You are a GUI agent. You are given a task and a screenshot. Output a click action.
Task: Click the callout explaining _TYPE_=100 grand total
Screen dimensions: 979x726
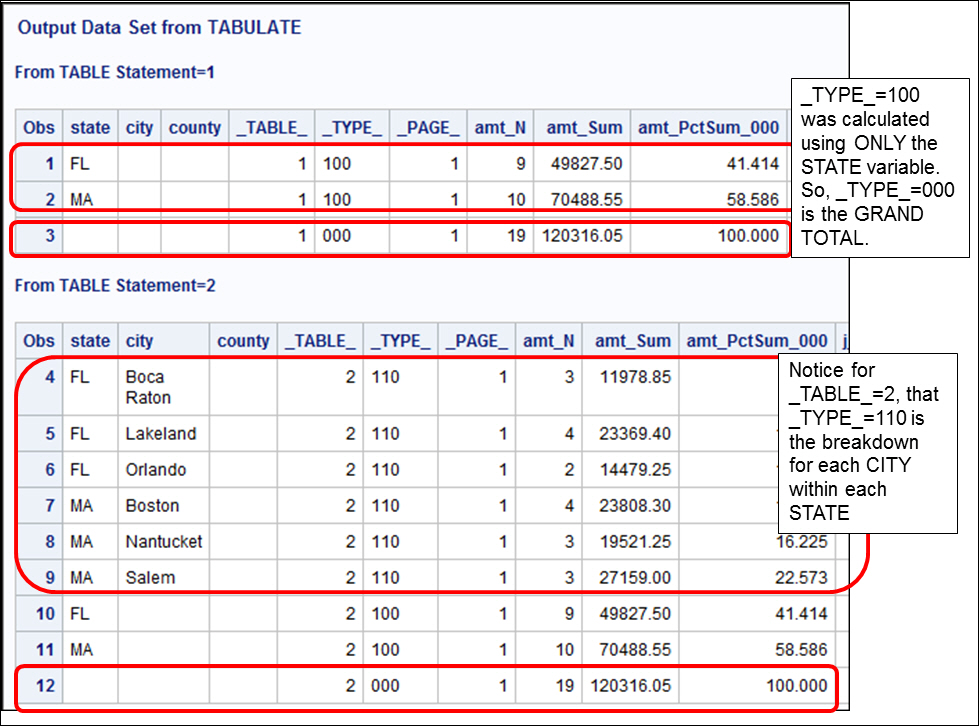coord(879,167)
